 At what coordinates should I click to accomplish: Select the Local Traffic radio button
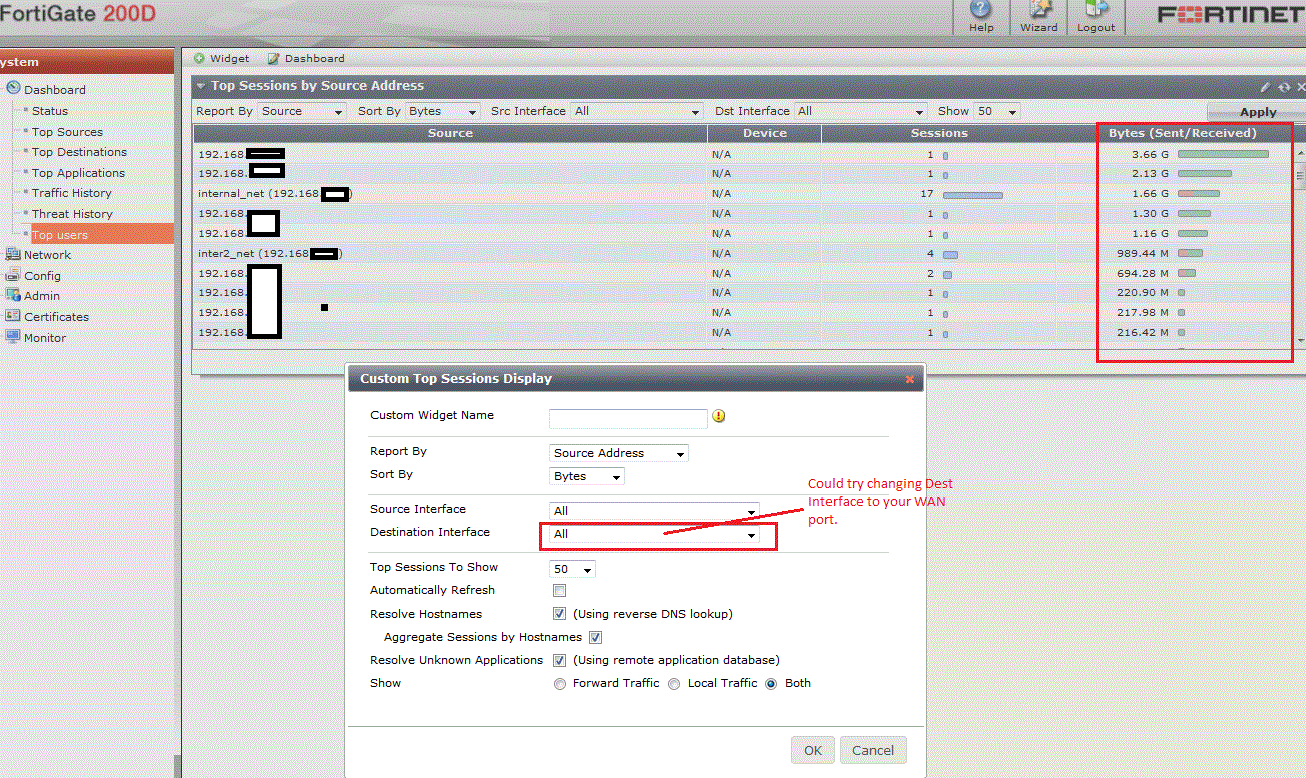click(x=674, y=684)
